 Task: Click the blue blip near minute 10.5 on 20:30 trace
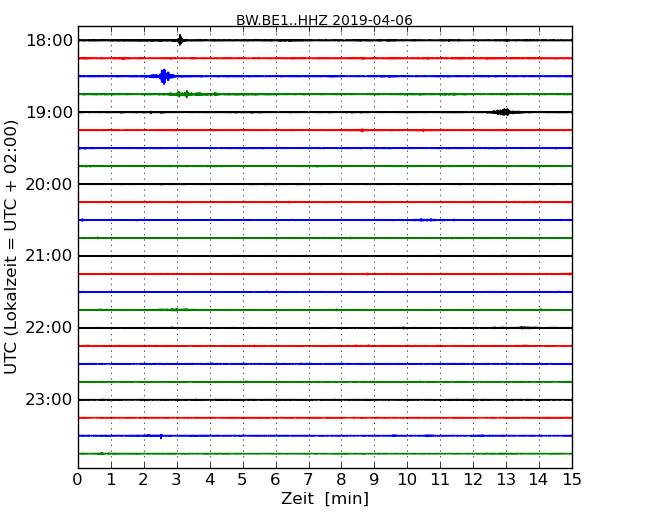click(x=426, y=220)
